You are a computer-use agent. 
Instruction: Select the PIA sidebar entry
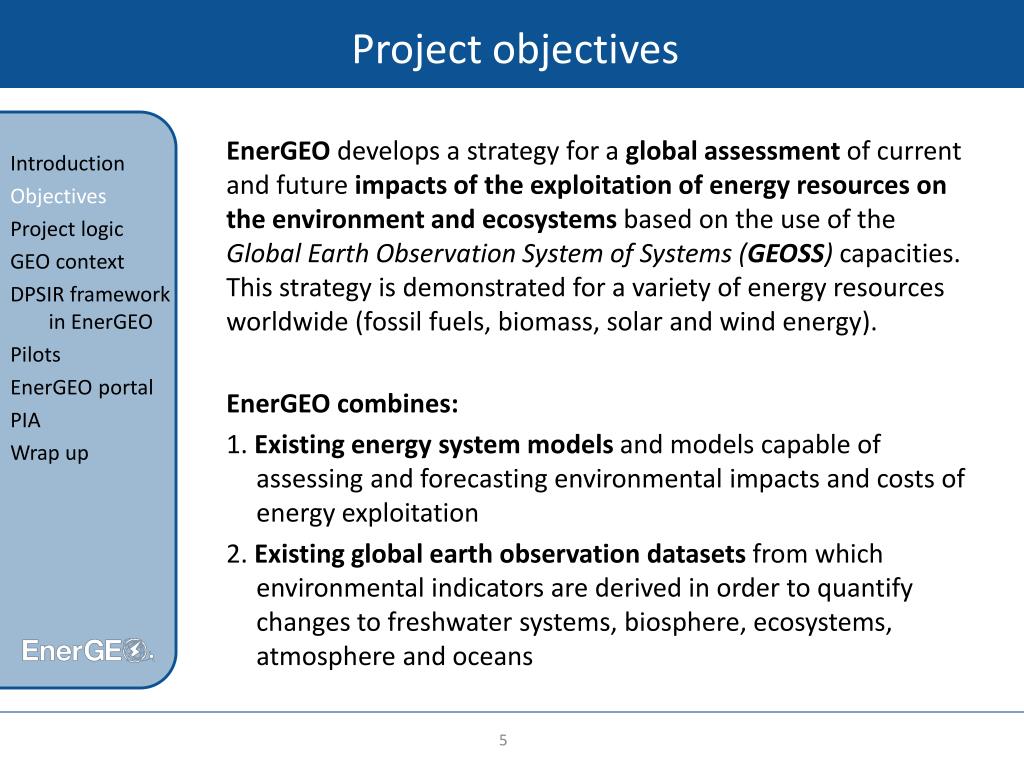(x=25, y=421)
